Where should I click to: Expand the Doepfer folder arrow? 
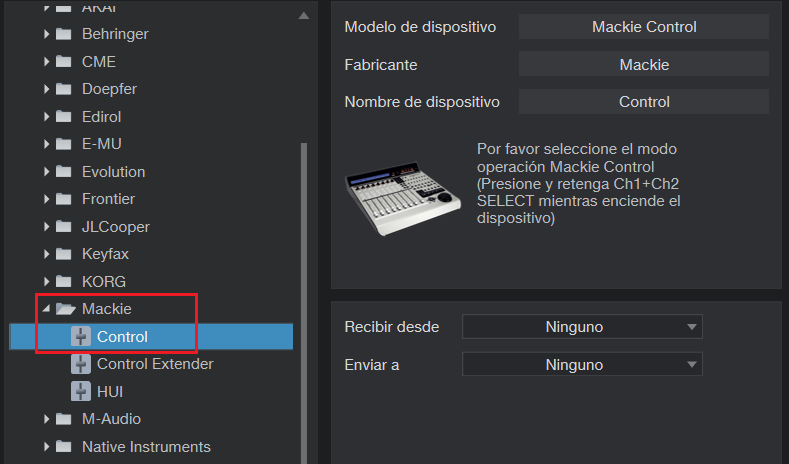(46, 89)
